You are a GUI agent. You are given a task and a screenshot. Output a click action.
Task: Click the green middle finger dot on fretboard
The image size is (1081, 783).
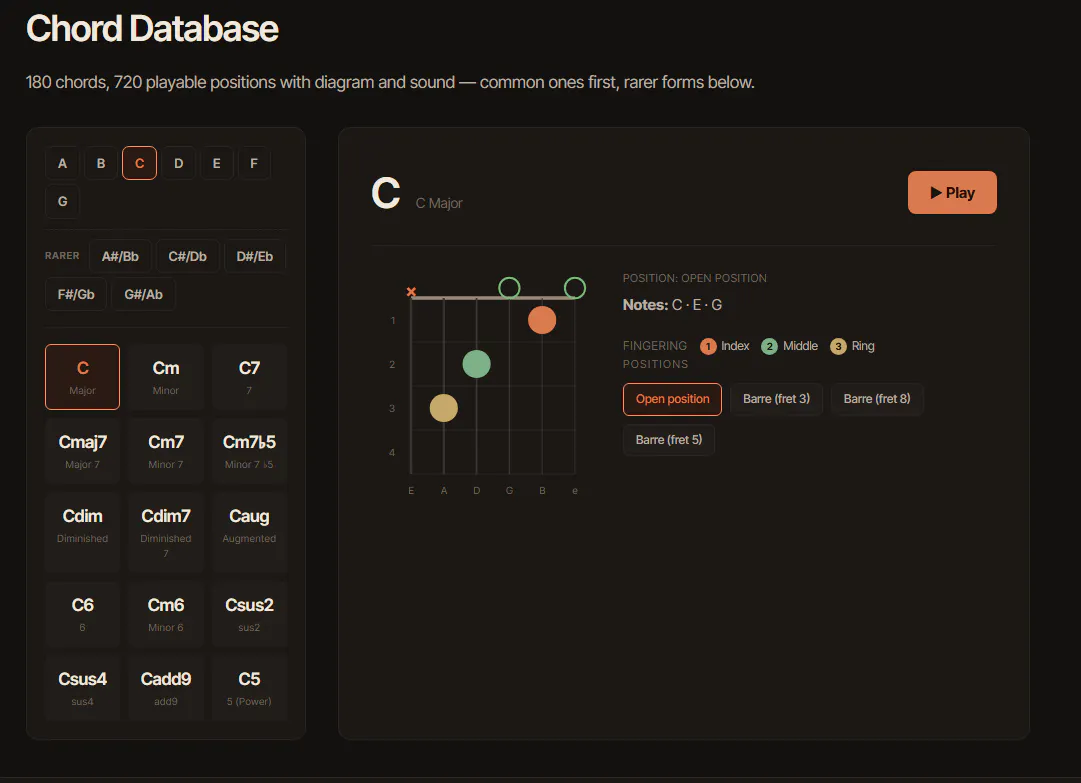coord(476,364)
